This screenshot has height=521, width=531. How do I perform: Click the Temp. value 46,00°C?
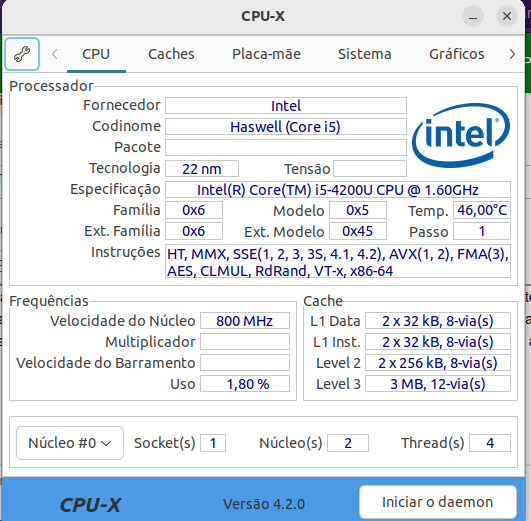click(x=482, y=210)
